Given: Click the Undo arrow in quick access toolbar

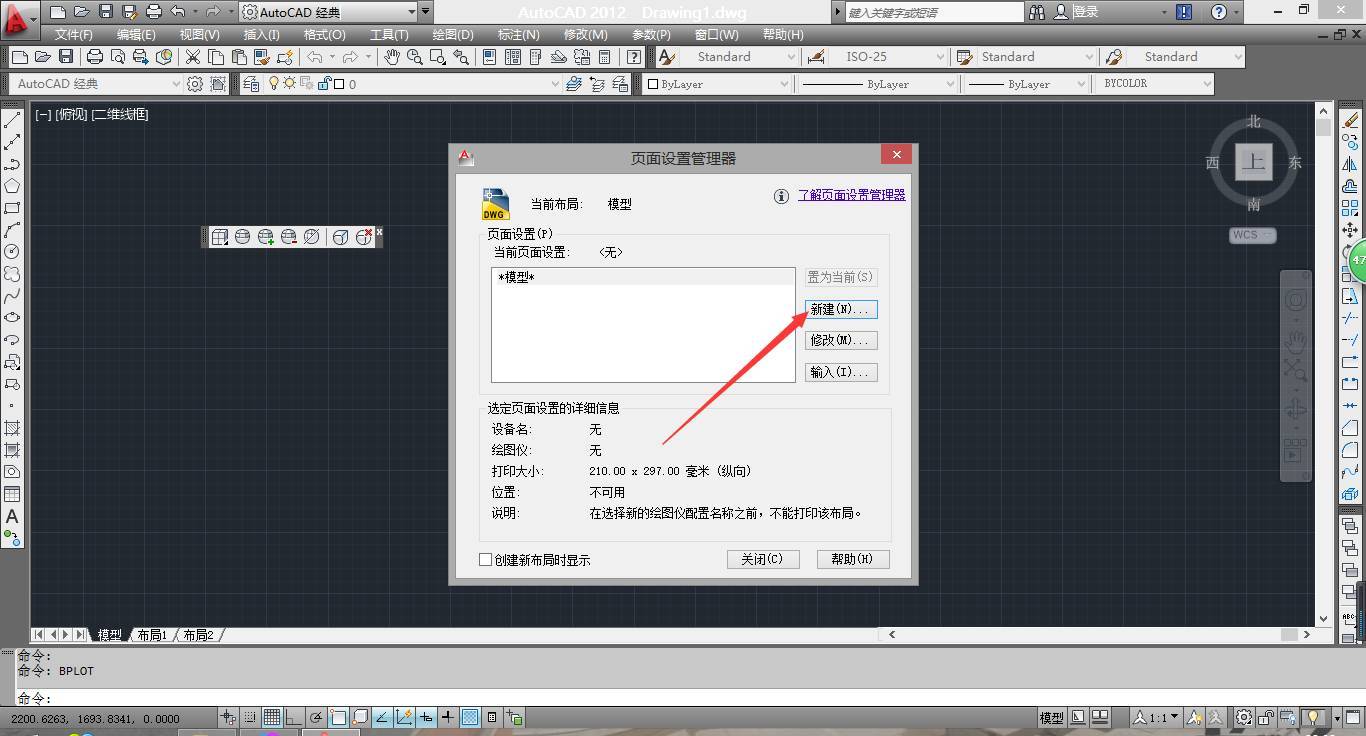Looking at the screenshot, I should click(178, 12).
